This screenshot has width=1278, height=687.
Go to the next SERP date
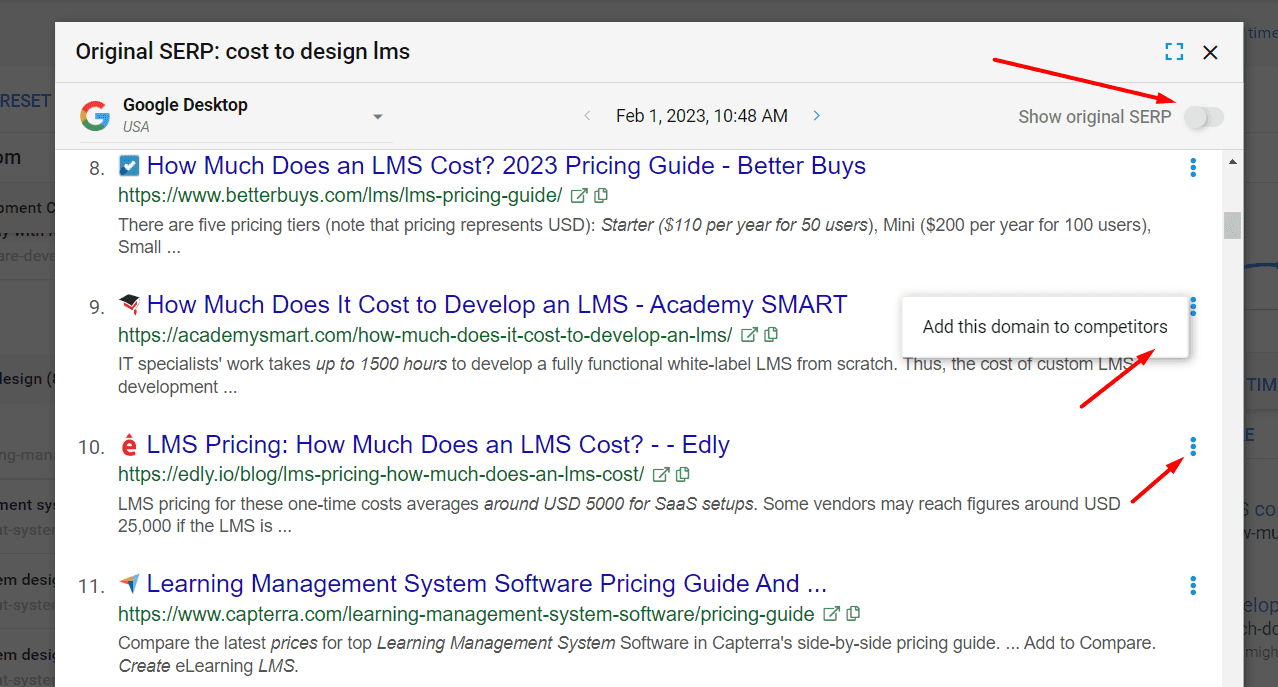coord(817,116)
